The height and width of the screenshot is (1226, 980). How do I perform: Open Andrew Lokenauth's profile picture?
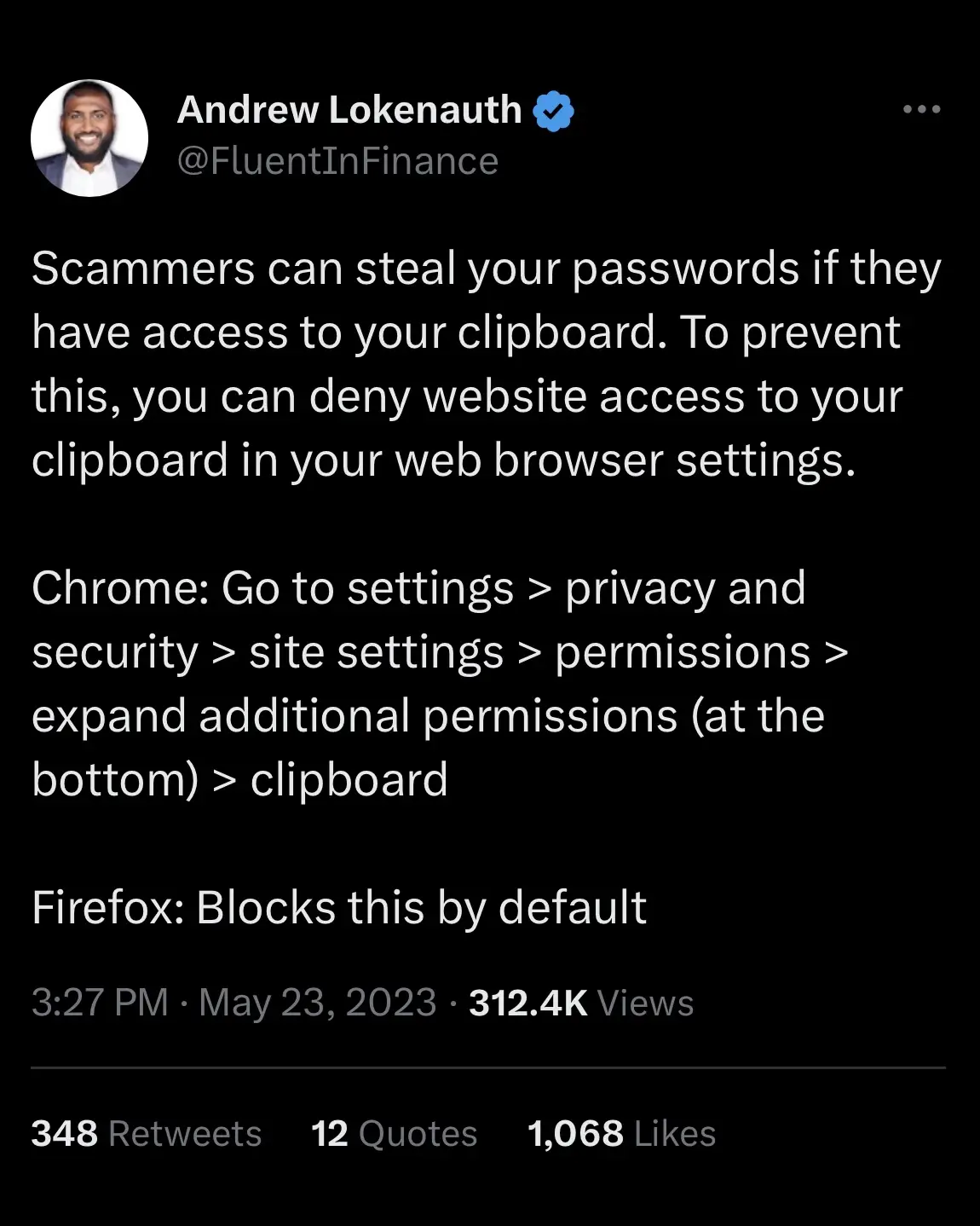(x=88, y=139)
